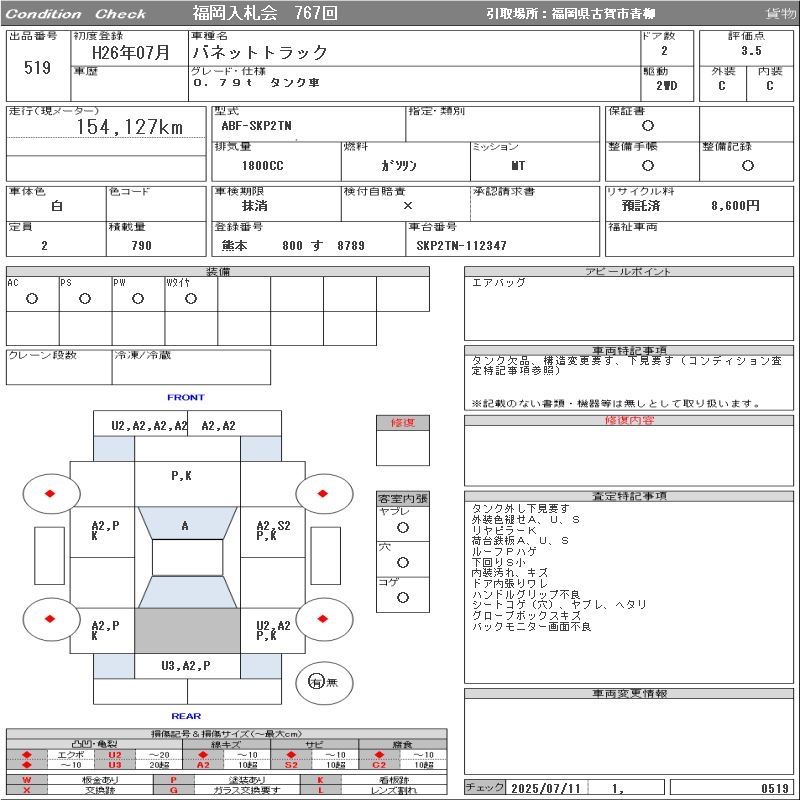The height and width of the screenshot is (800, 800).
Task: Select the rear wheel marker on the diagram's right side
Action: (x=324, y=619)
